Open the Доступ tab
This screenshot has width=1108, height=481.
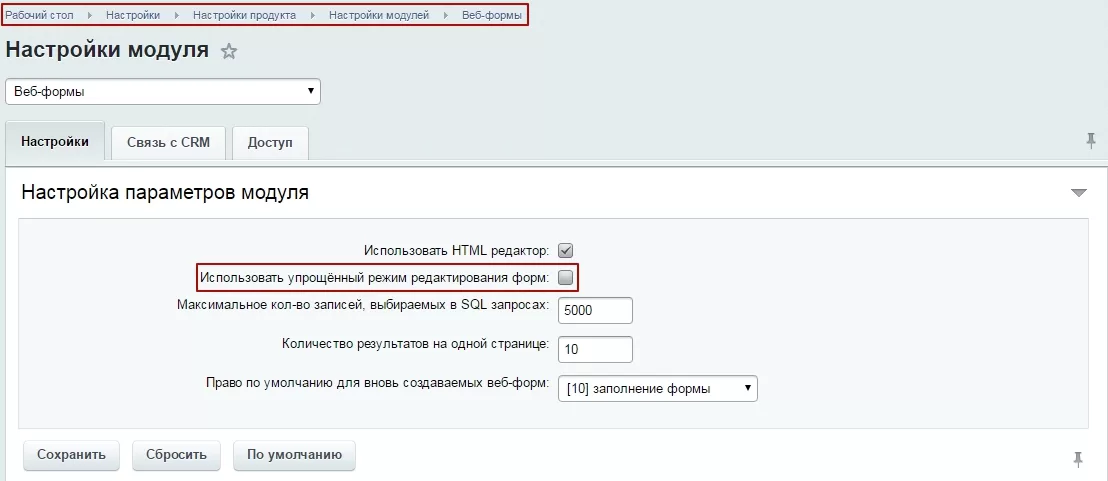click(x=270, y=143)
